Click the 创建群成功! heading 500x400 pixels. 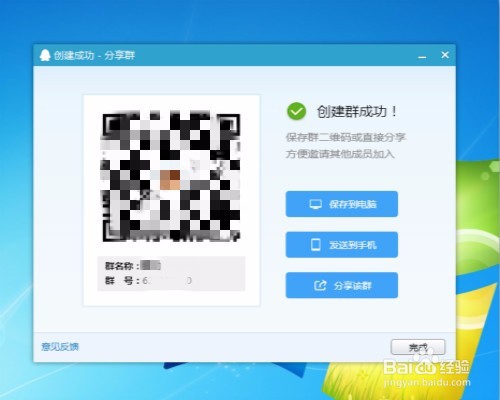pyautogui.click(x=357, y=111)
